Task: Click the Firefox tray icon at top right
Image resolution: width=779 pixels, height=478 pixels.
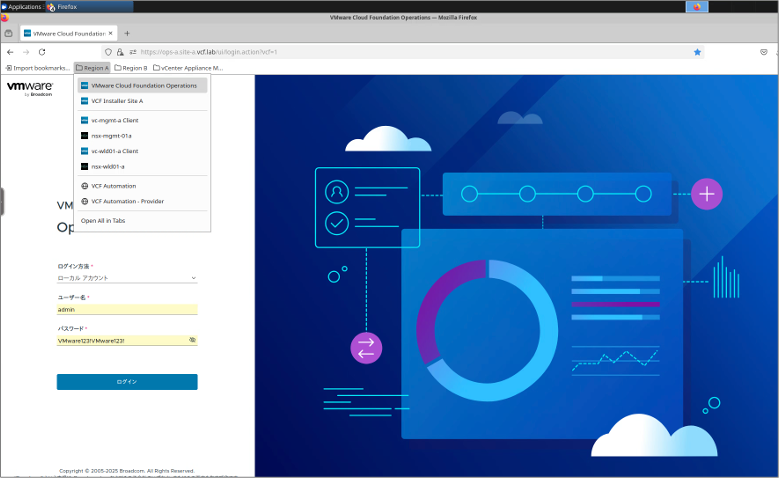Action: point(697,6)
